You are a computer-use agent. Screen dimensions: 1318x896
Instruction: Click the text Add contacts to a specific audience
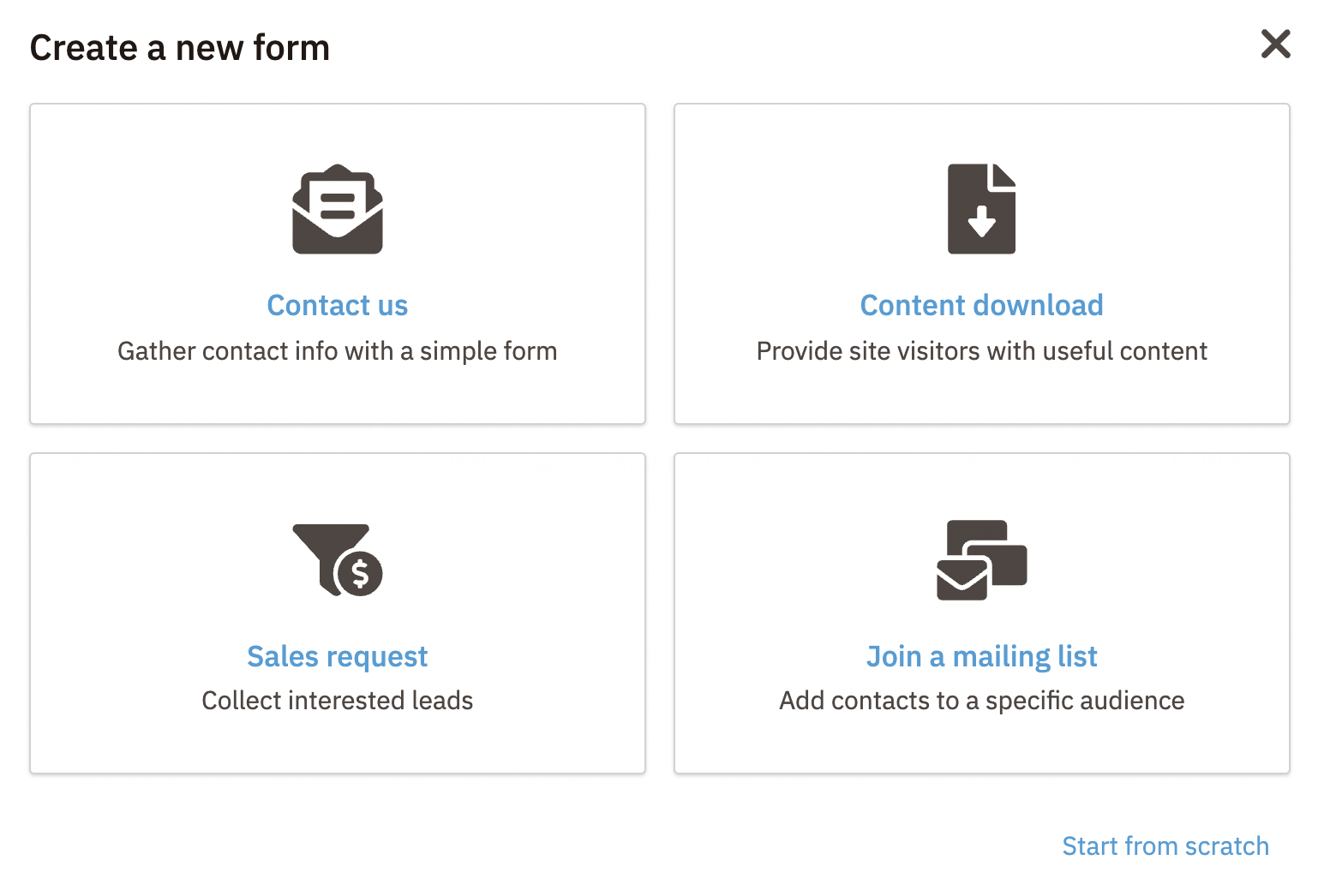tap(982, 701)
